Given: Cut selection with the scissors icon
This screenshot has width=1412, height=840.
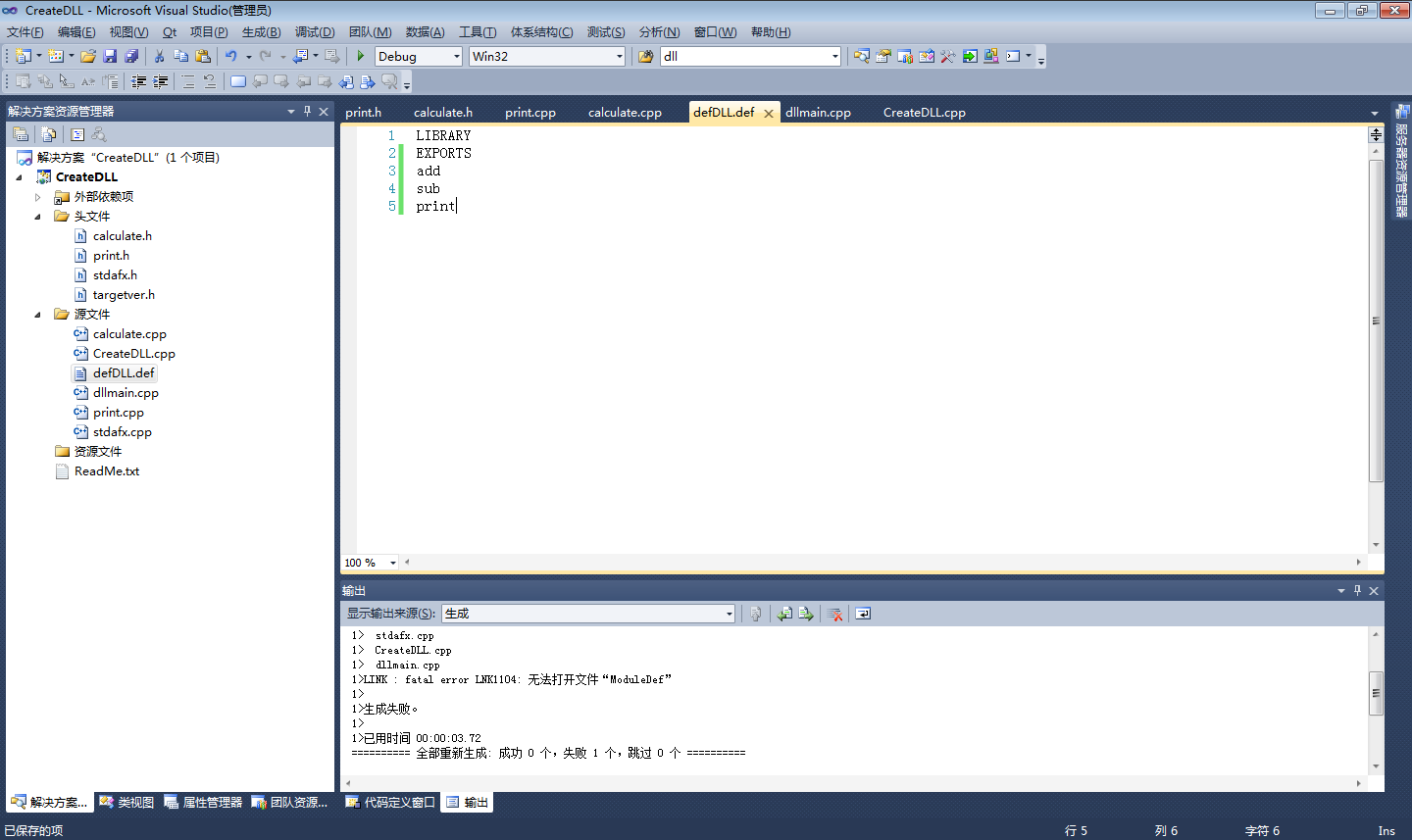Looking at the screenshot, I should click(159, 56).
